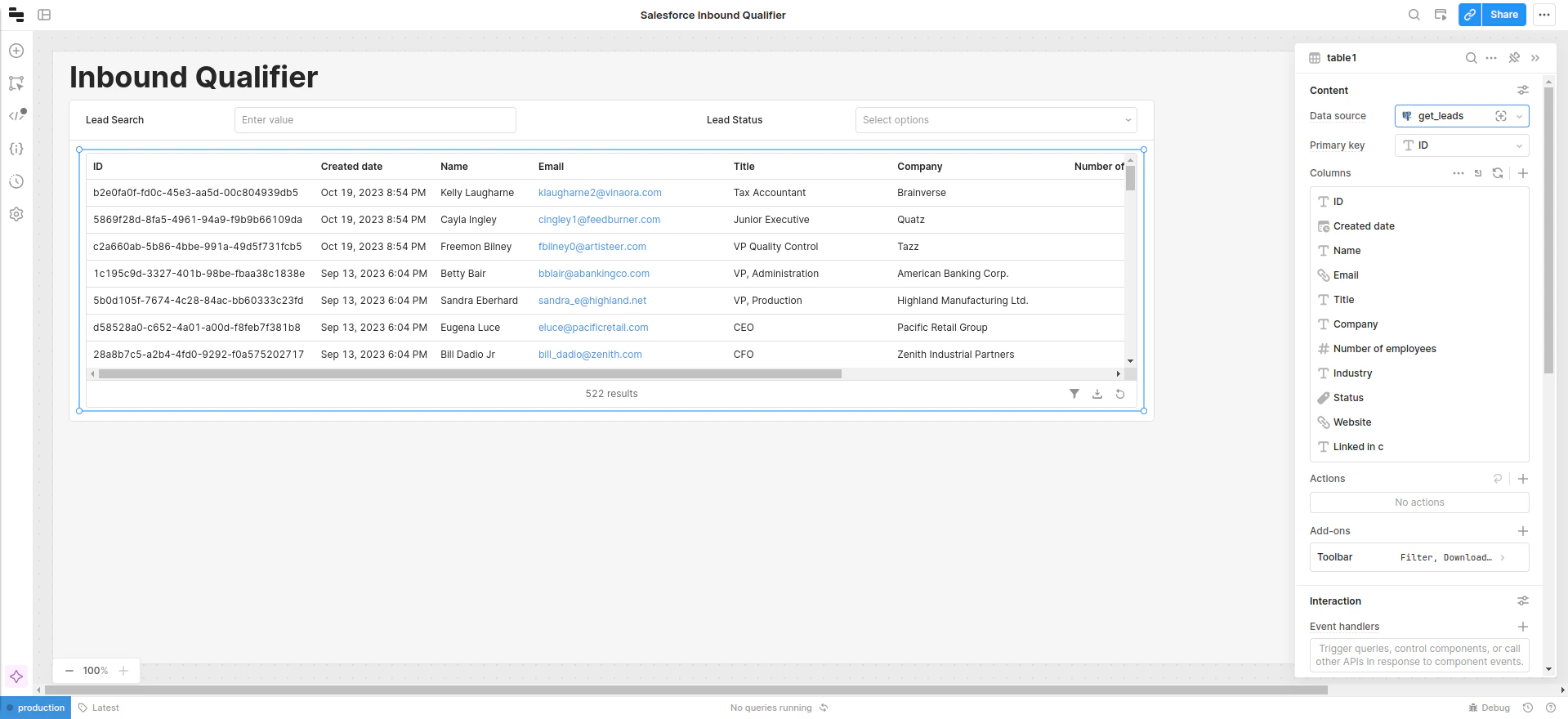Open table1 inspector more options
Viewport: 1568px width, 719px height.
[x=1491, y=58]
